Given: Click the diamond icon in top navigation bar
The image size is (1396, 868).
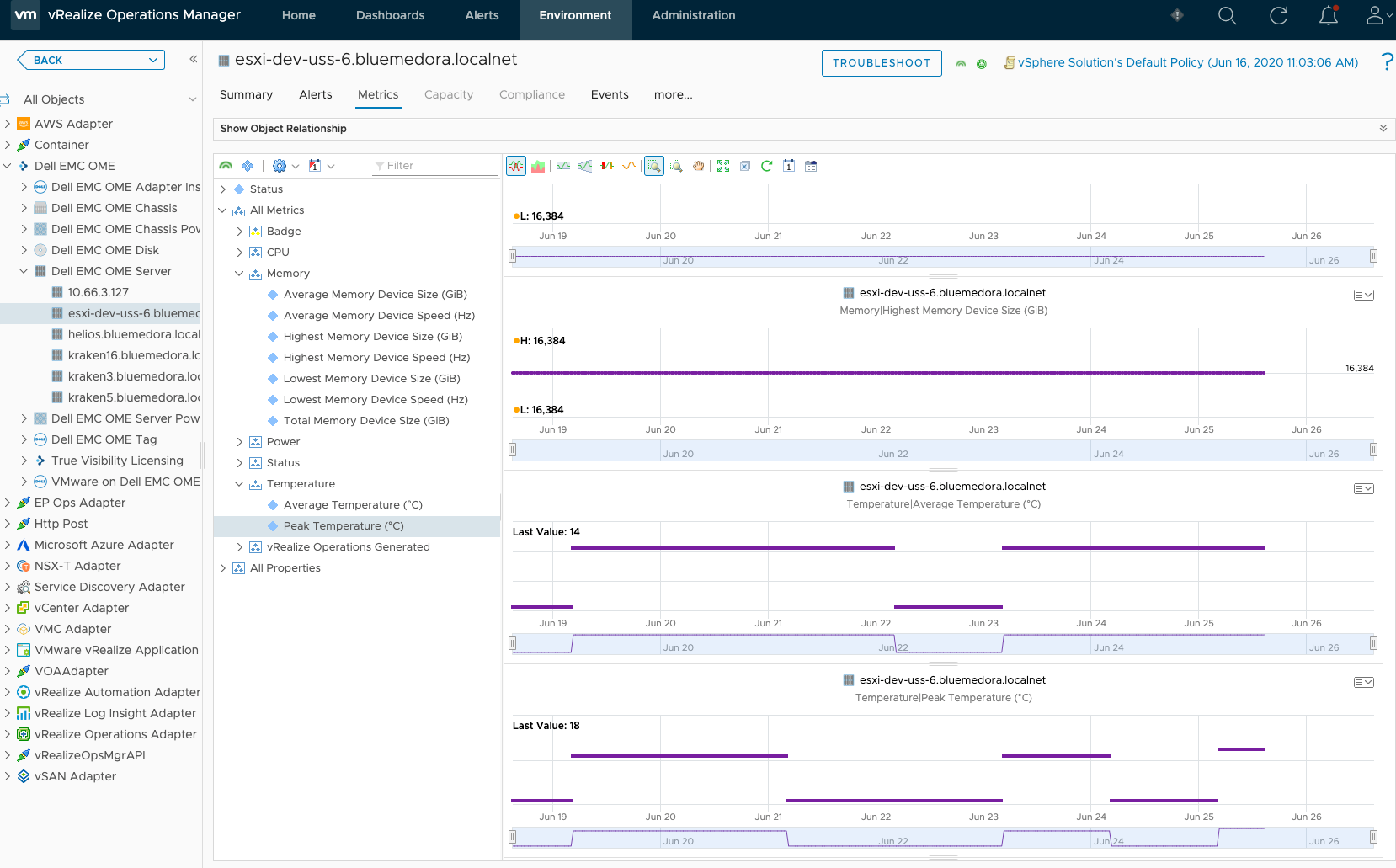Looking at the screenshot, I should pyautogui.click(x=1177, y=15).
